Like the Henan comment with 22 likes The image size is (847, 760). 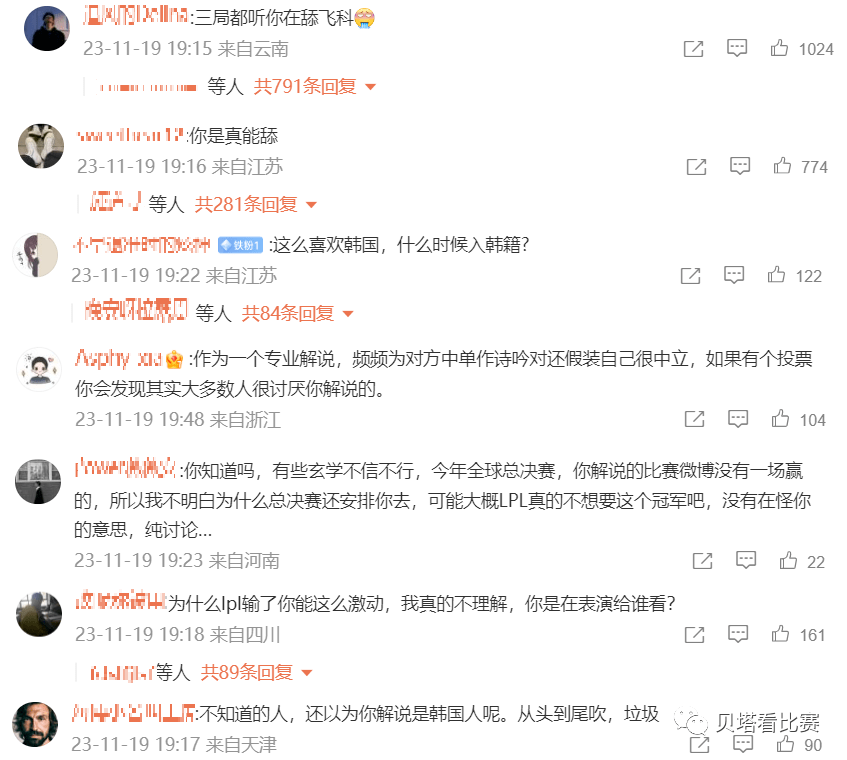pyautogui.click(x=788, y=561)
